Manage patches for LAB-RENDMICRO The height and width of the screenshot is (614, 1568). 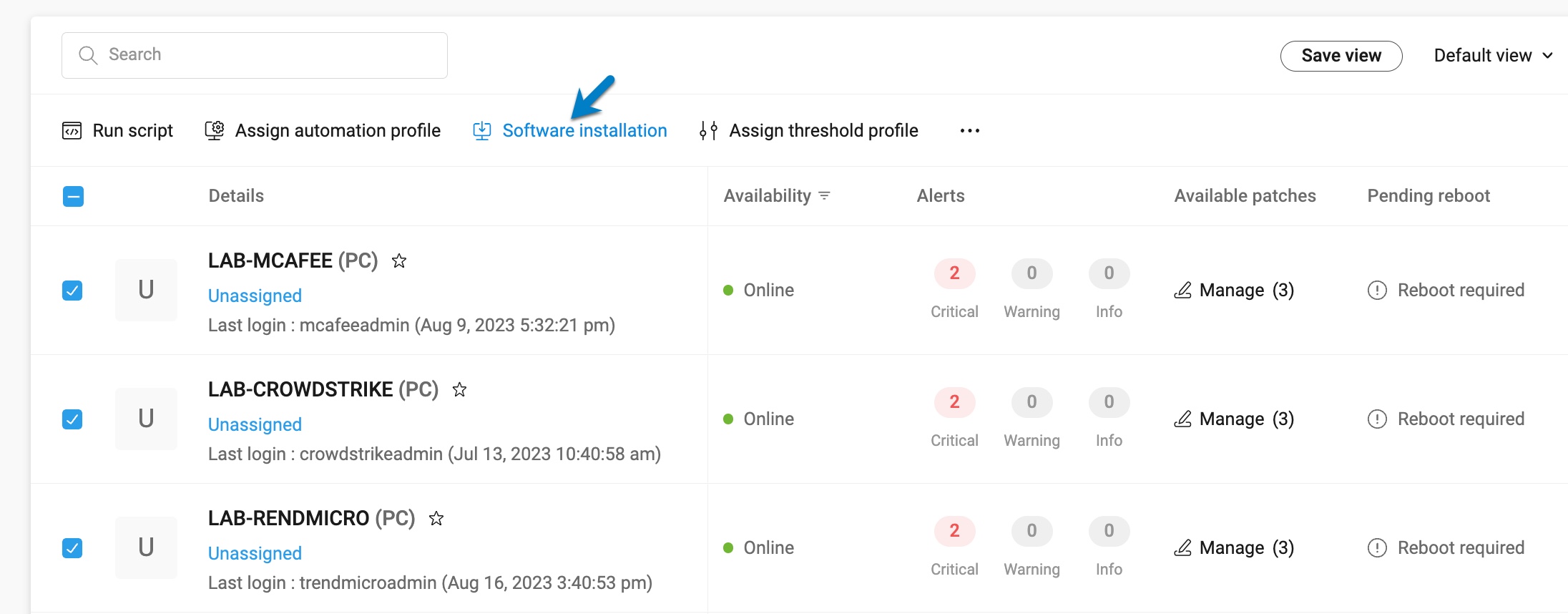[1234, 547]
